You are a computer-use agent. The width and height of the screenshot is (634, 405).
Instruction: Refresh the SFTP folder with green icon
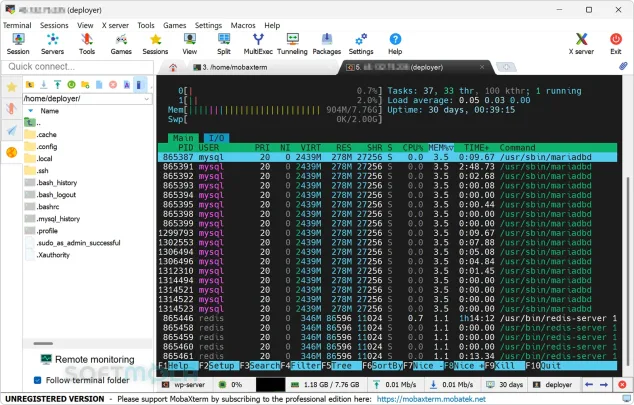(x=72, y=84)
